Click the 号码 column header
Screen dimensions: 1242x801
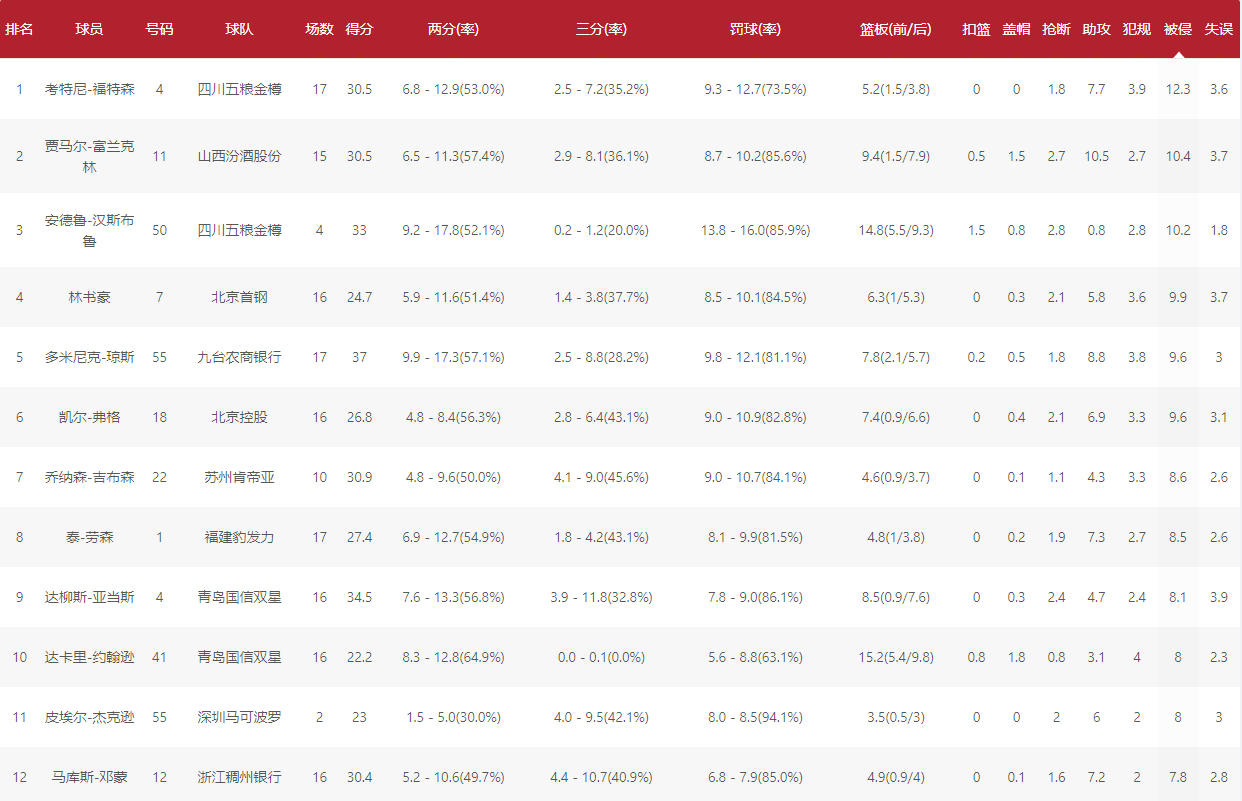pyautogui.click(x=159, y=30)
